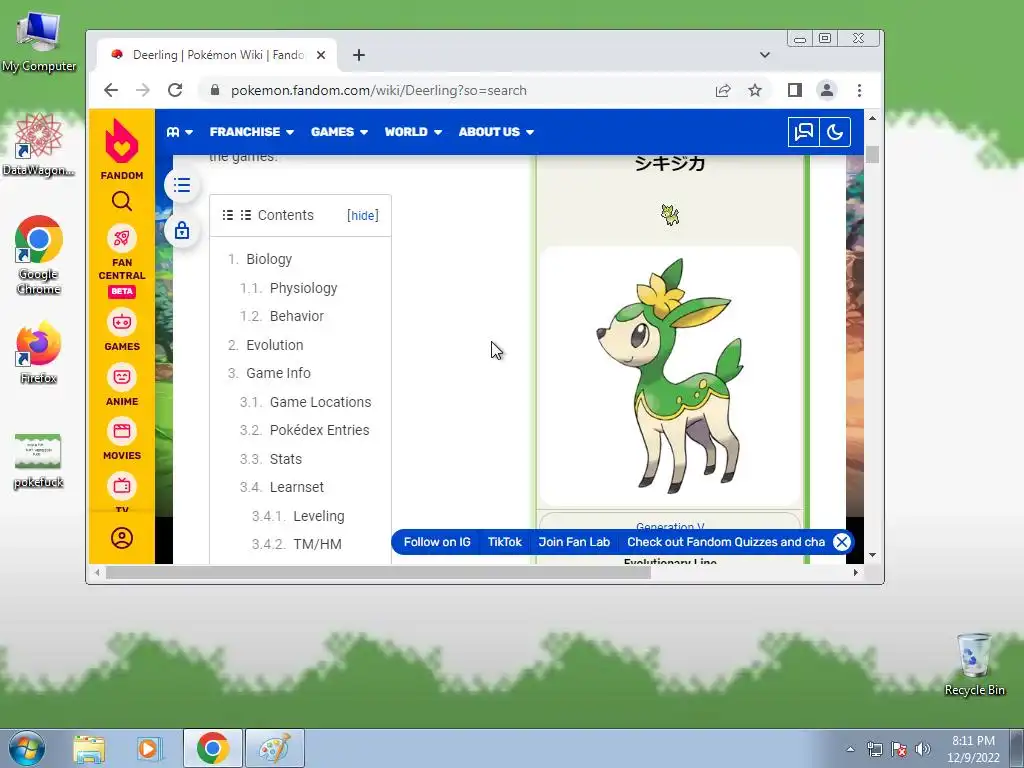Screen dimensions: 1024x768
Task: Click the share page icon in address bar
Action: coord(723,90)
